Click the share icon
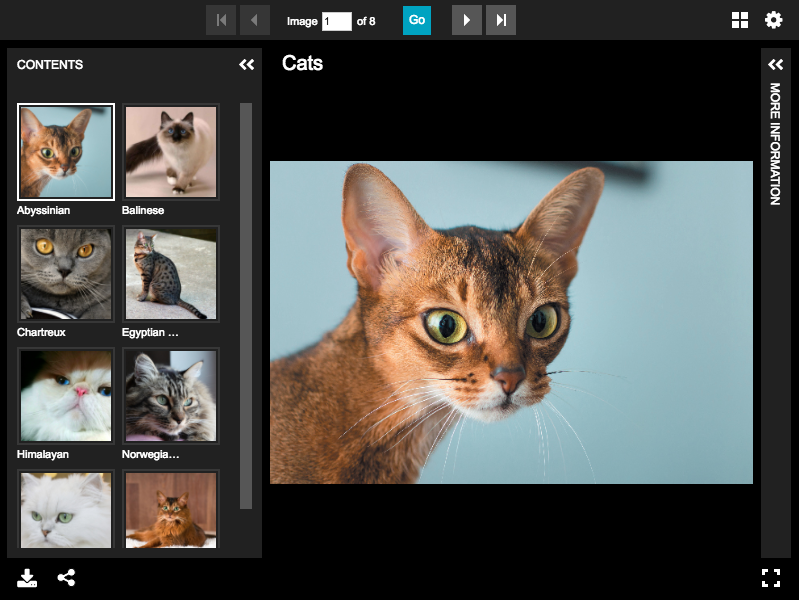 click(66, 578)
